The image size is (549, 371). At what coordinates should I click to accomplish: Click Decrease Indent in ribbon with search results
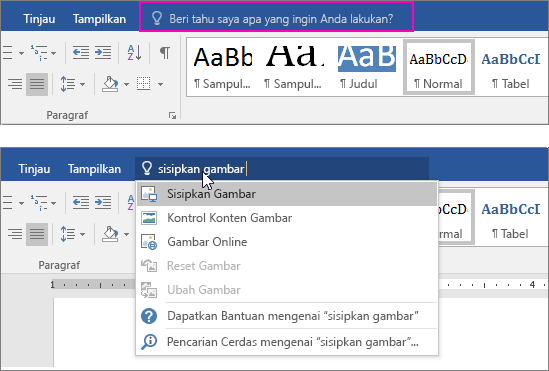pyautogui.click(x=81, y=203)
